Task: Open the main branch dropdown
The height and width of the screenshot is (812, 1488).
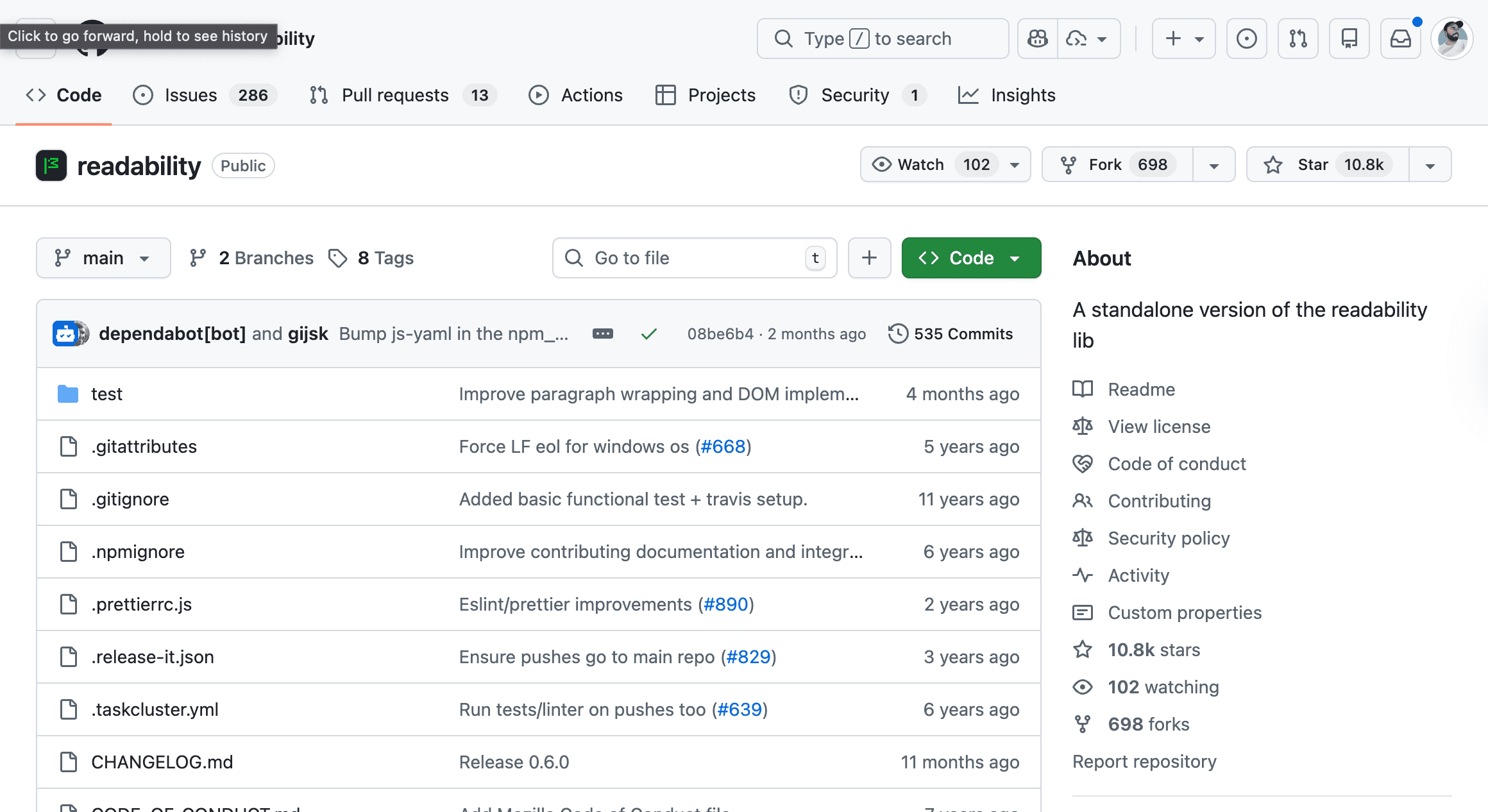Action: (103, 258)
